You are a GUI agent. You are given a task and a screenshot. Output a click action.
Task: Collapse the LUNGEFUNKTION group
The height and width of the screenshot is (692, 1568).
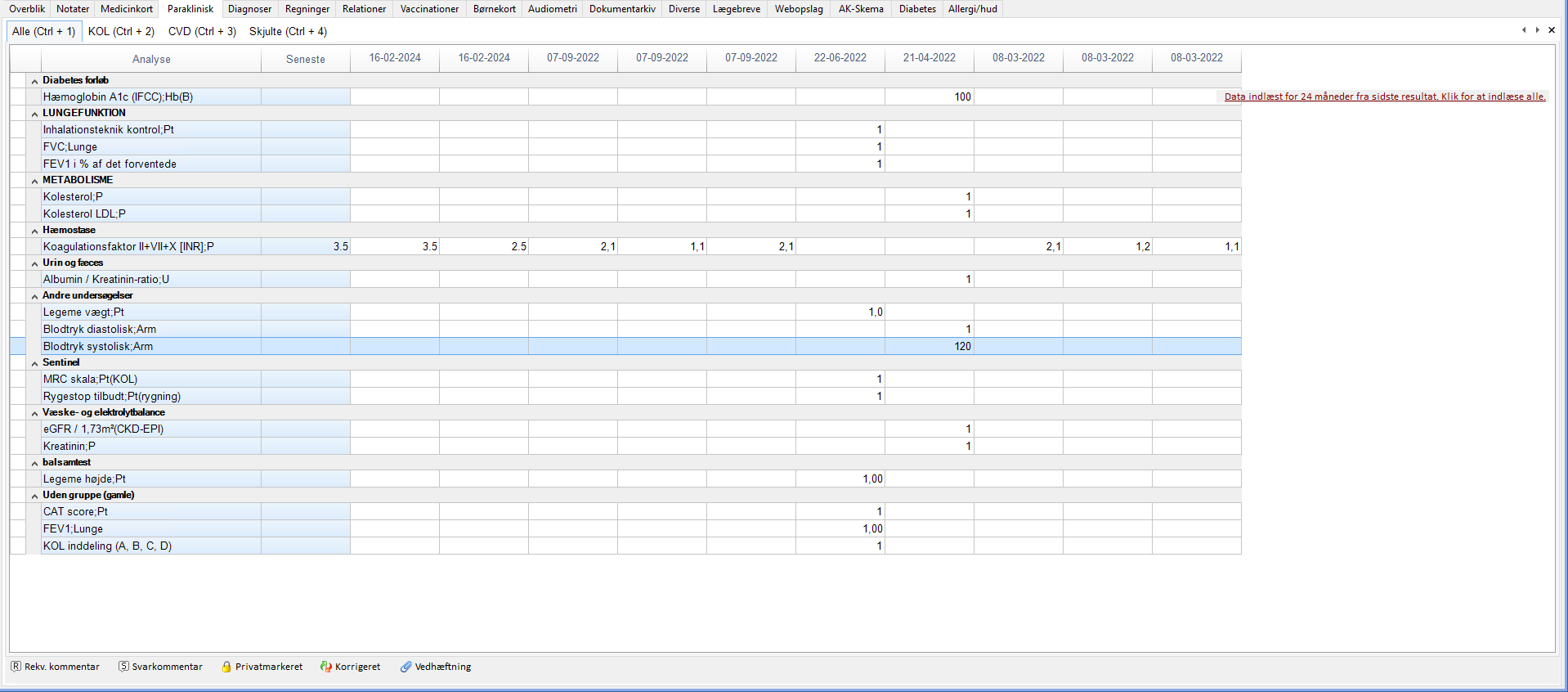point(34,114)
